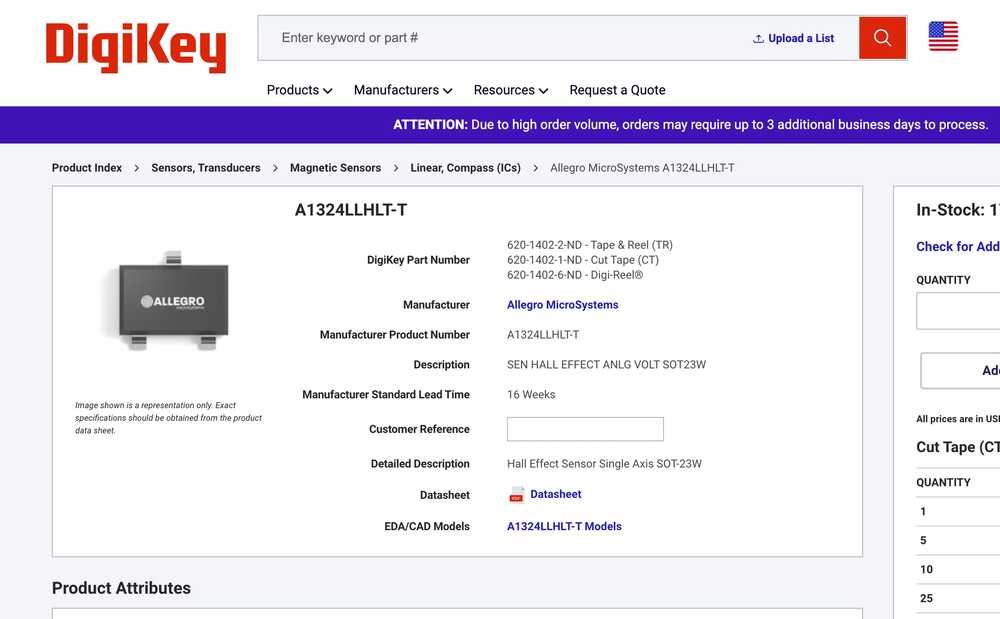Click quantity 25 price row
The height and width of the screenshot is (619, 1000).
click(x=958, y=598)
